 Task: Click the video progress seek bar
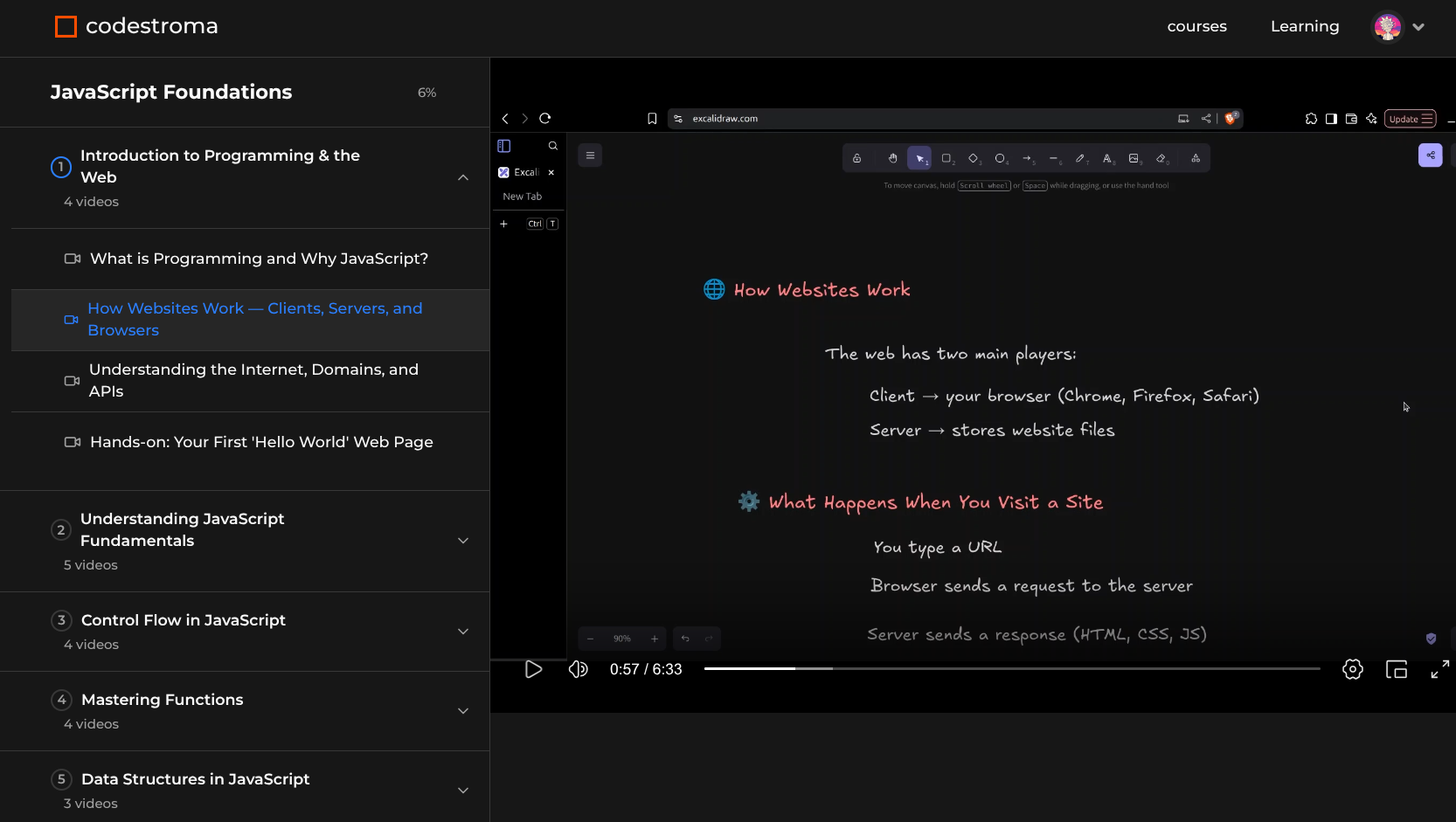1011,669
